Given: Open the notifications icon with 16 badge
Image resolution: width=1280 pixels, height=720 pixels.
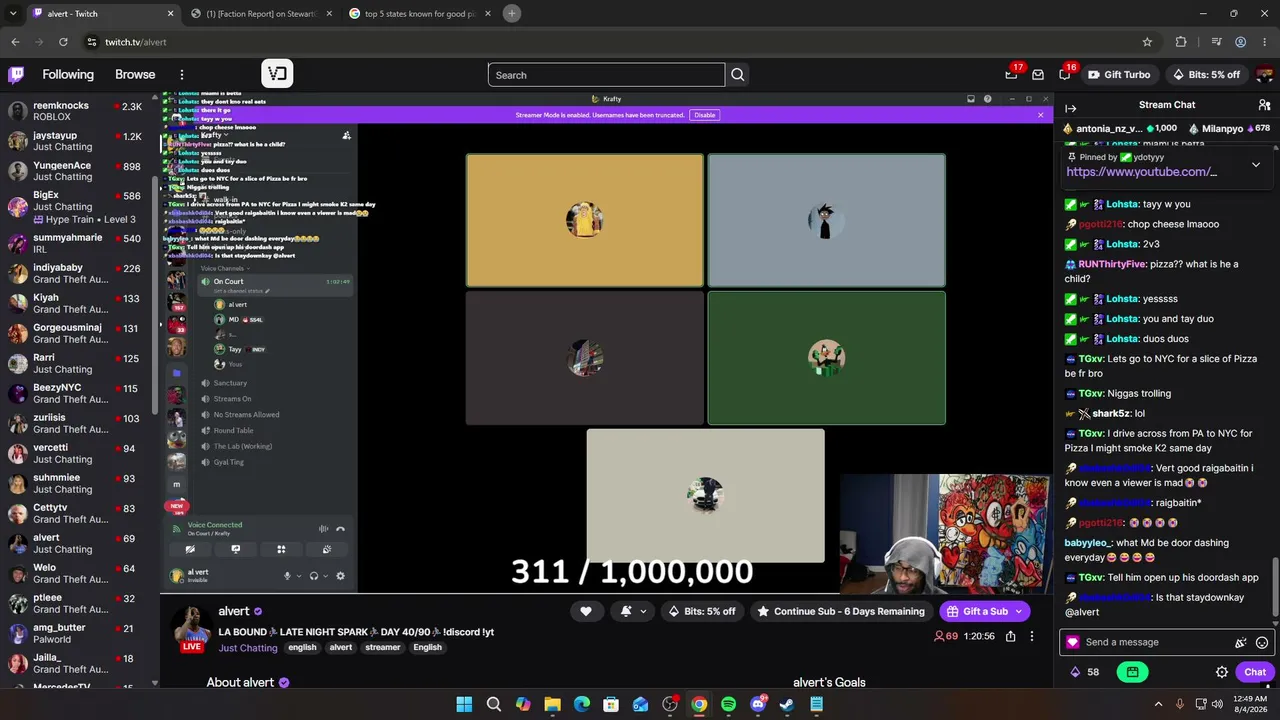Looking at the screenshot, I should [1065, 75].
